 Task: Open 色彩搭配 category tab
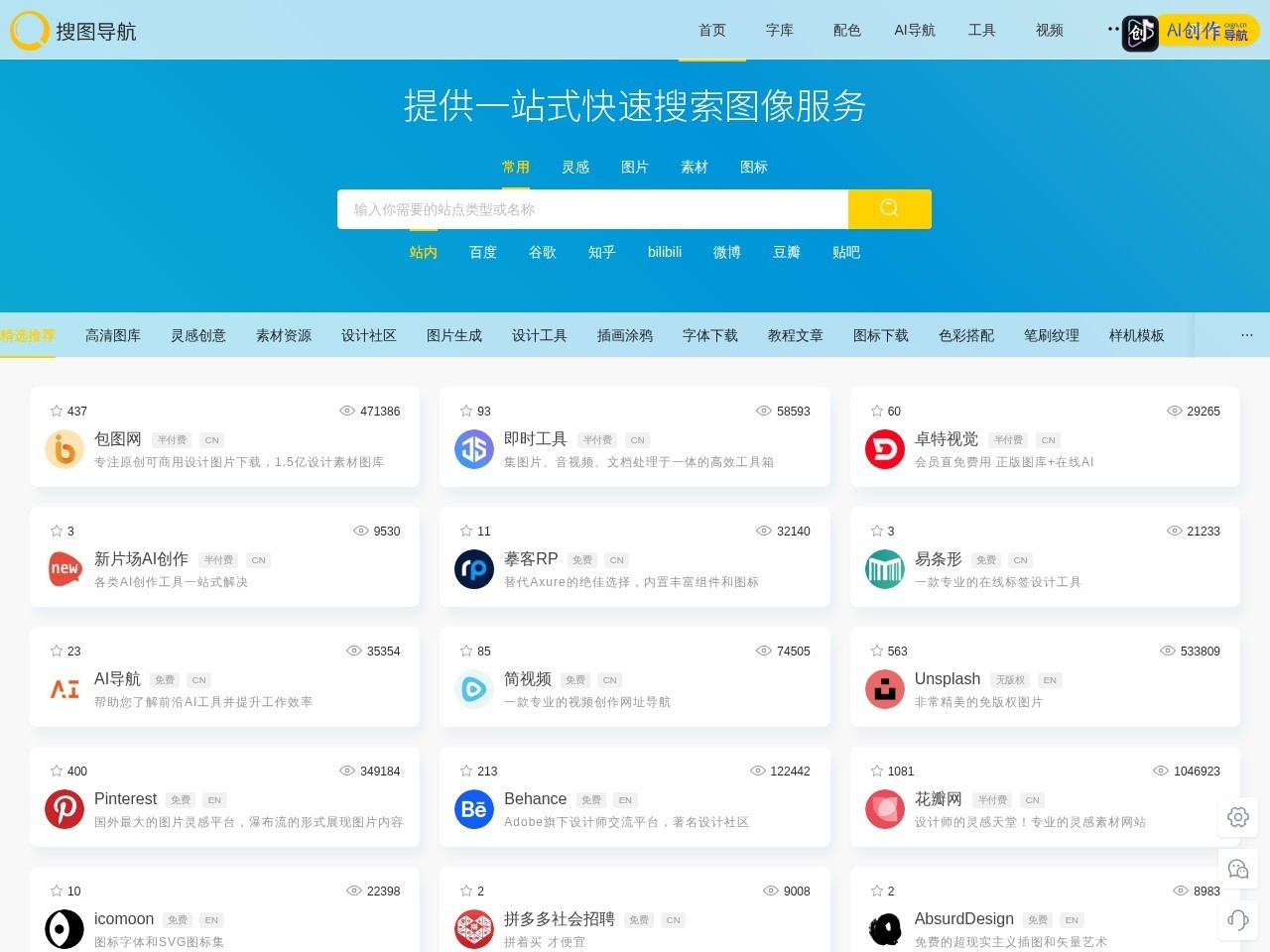click(966, 335)
